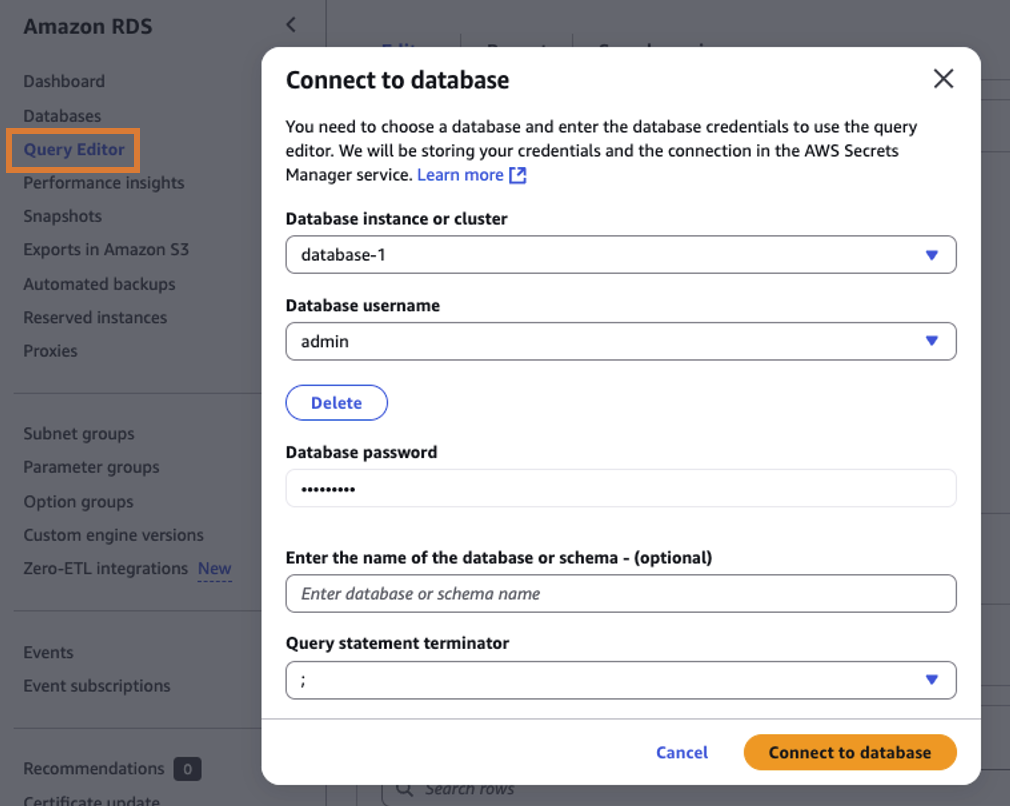Focus the database or schema name field

pos(620,594)
